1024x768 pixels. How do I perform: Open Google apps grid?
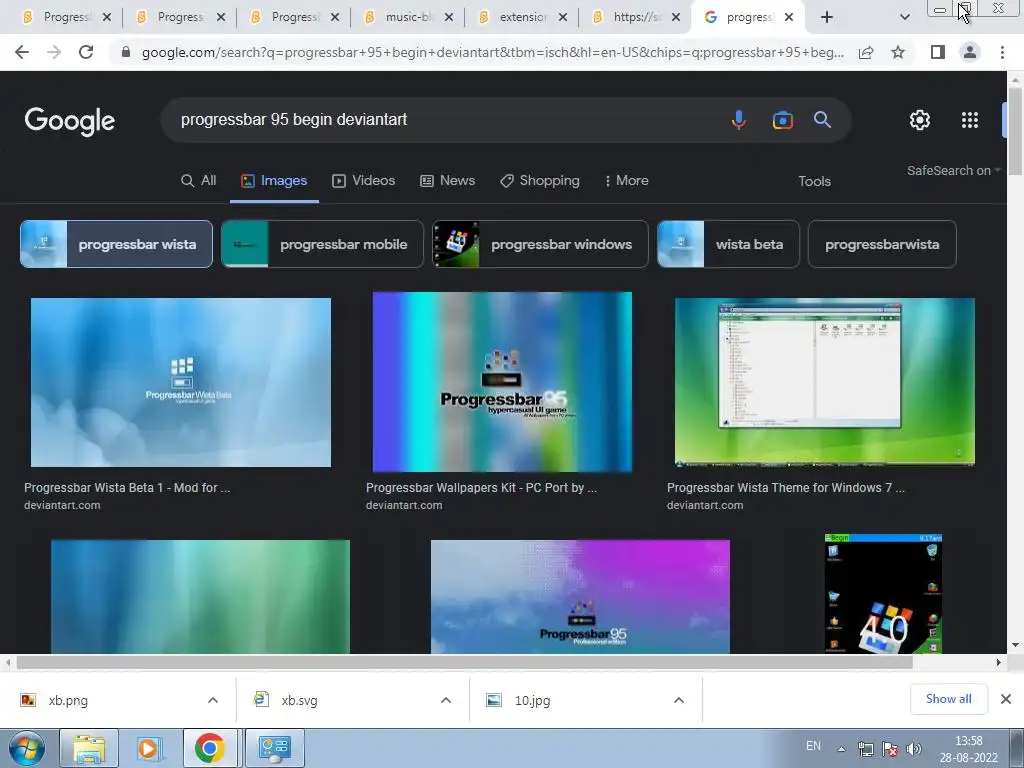pos(970,120)
